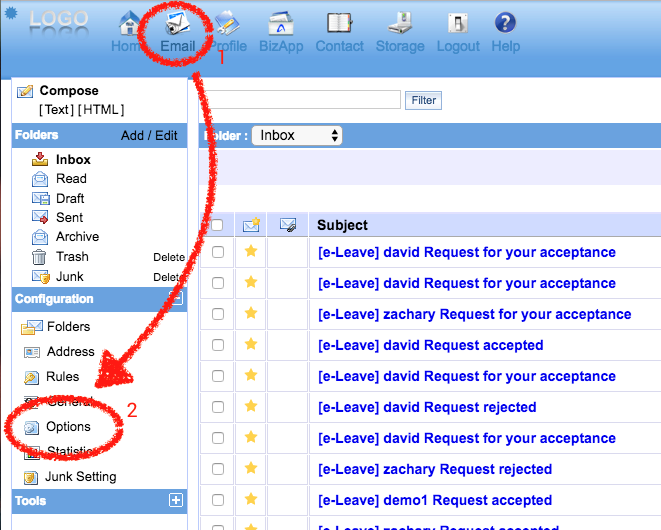Open the Home icon in top toolbar
This screenshot has width=661, height=530.
coord(129,24)
